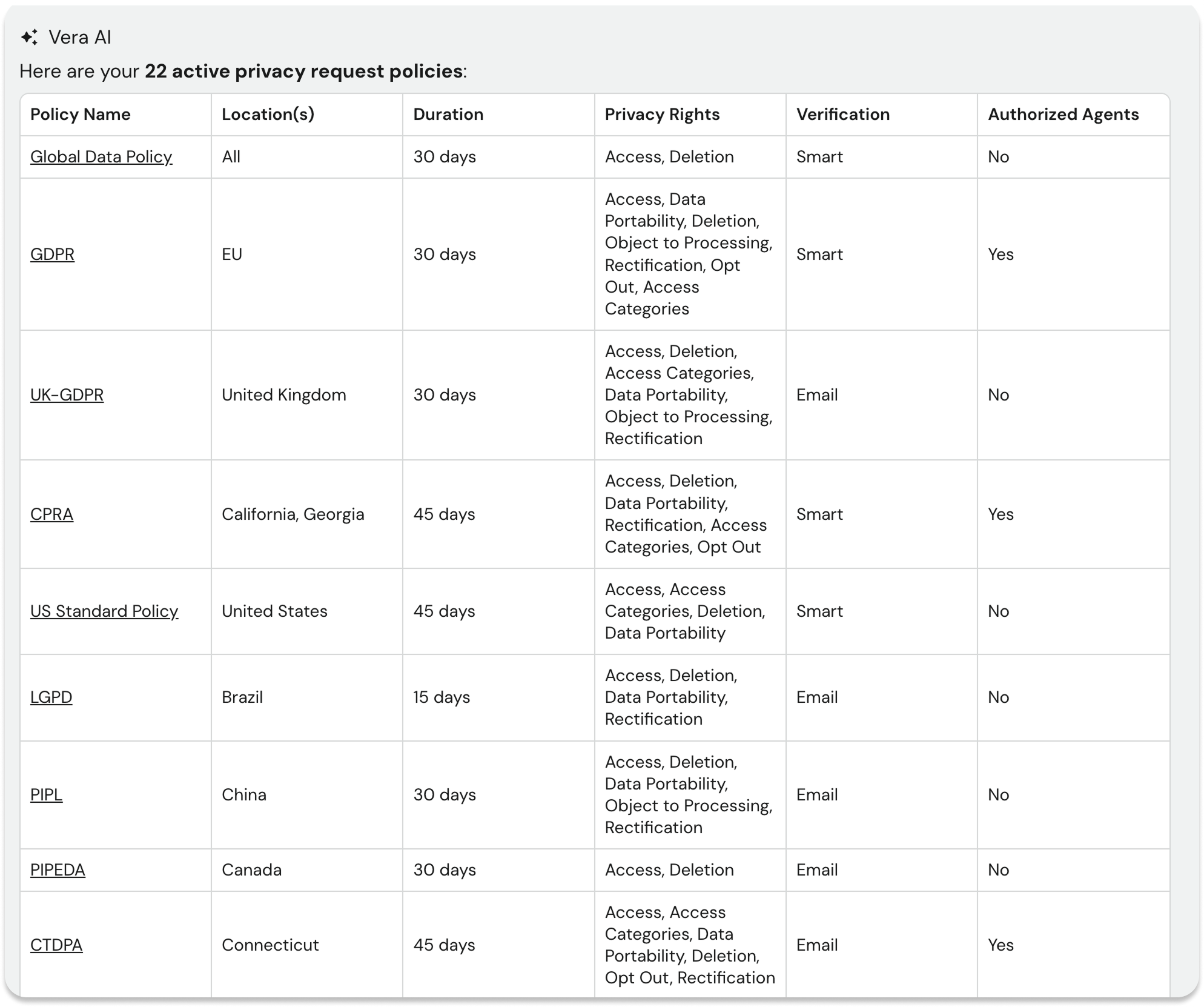Open the US Standard Policy link

(x=104, y=611)
